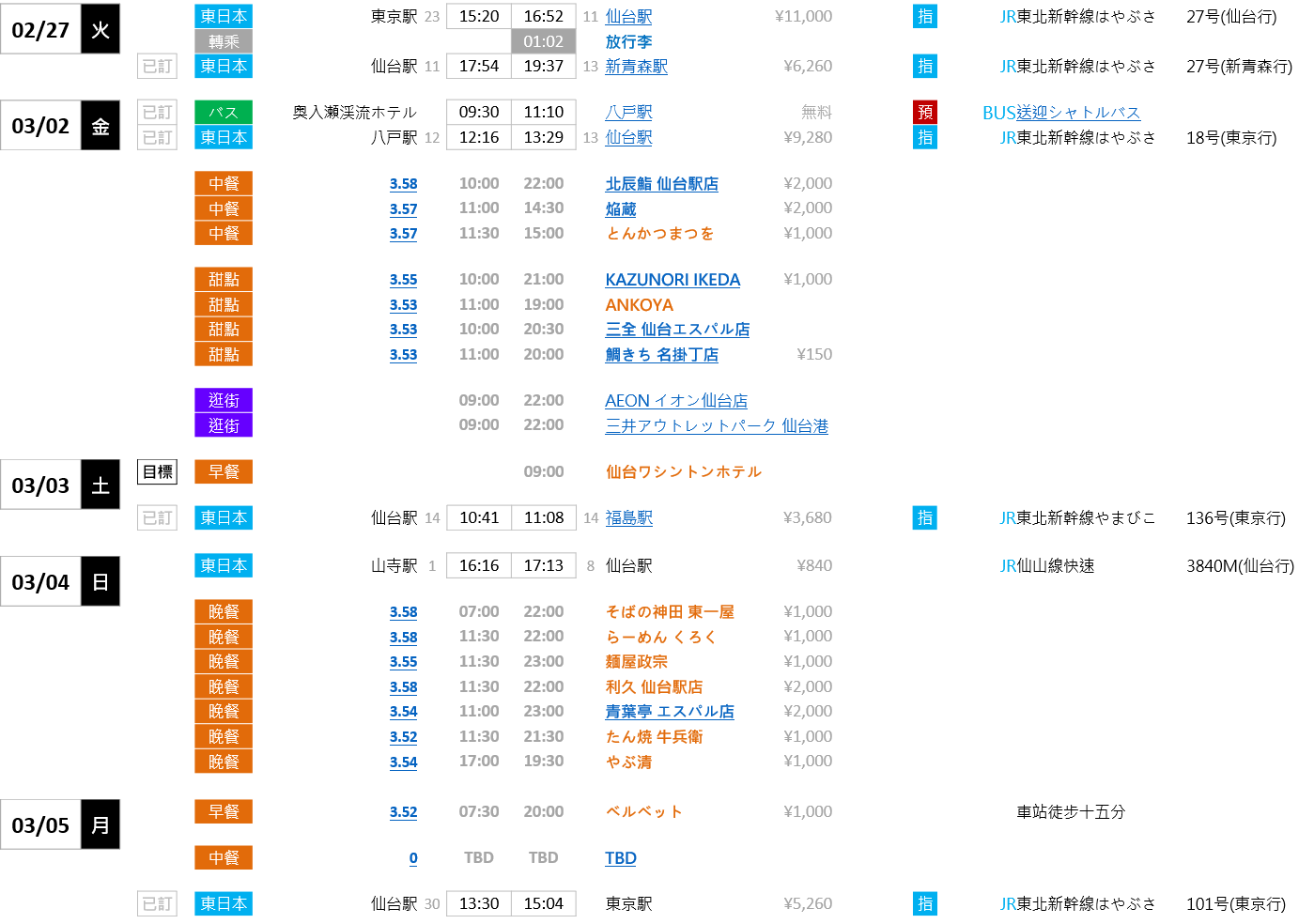Open the 3.57 rating link for 焔蔵
Image resolution: width=1314 pixels, height=924 pixels.
(403, 209)
